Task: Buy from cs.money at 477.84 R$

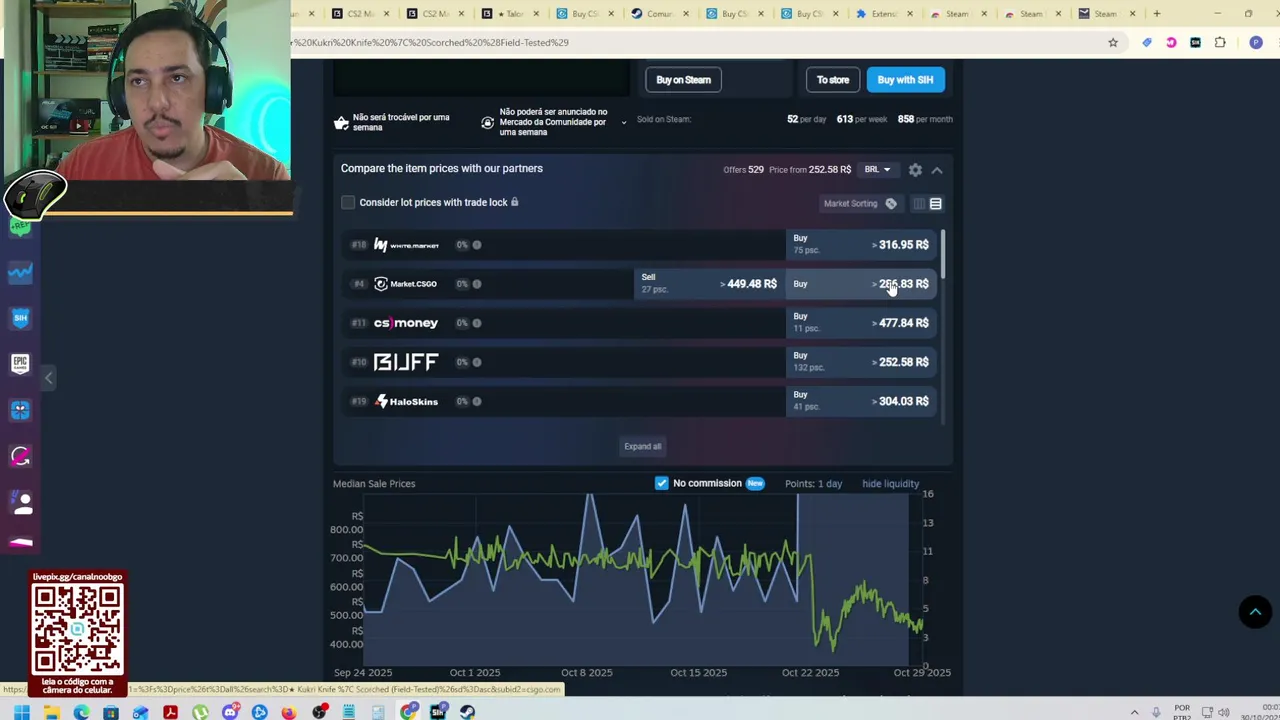Action: [x=861, y=323]
